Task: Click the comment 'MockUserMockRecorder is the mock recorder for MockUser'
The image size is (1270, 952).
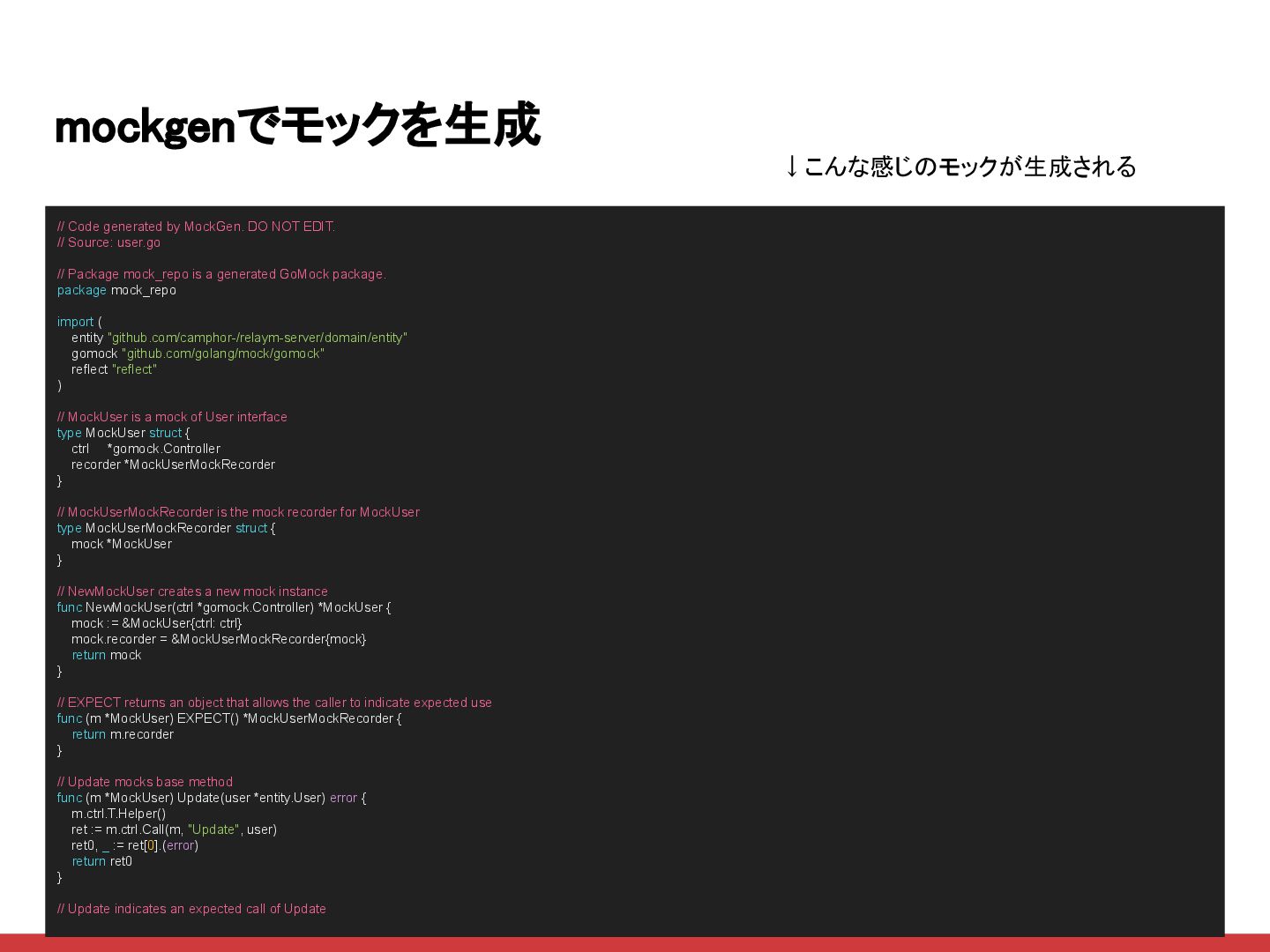Action: click(x=238, y=512)
